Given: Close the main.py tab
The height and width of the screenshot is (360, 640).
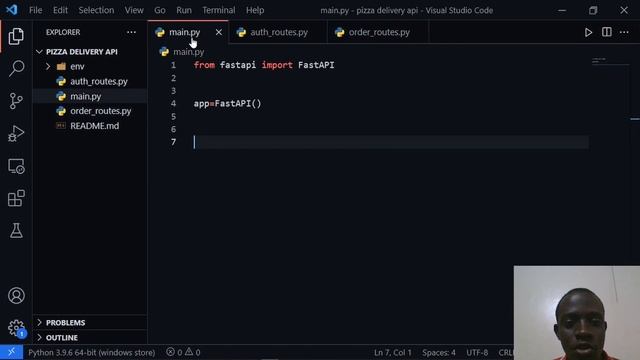Looking at the screenshot, I should tap(219, 32).
